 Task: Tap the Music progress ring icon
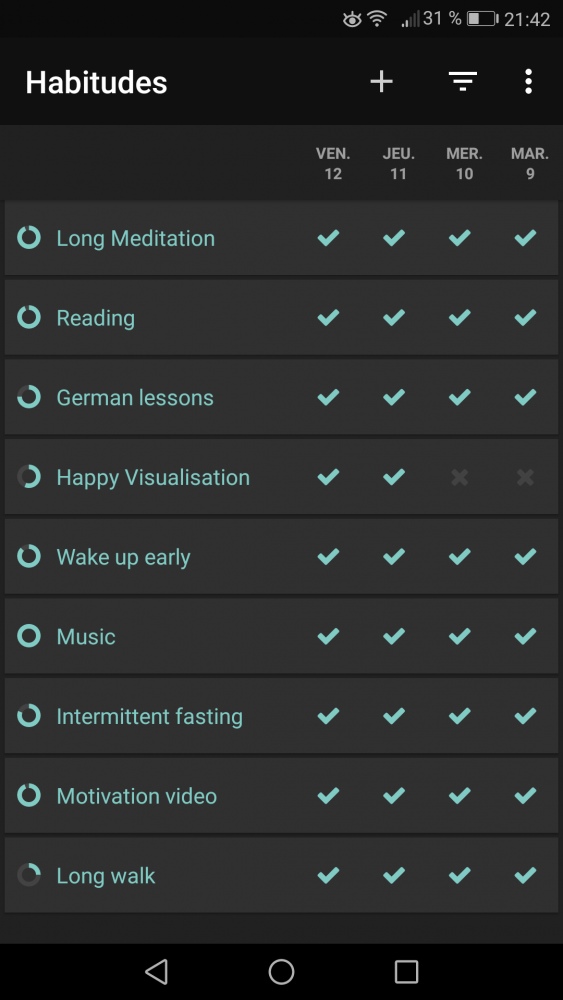29,636
